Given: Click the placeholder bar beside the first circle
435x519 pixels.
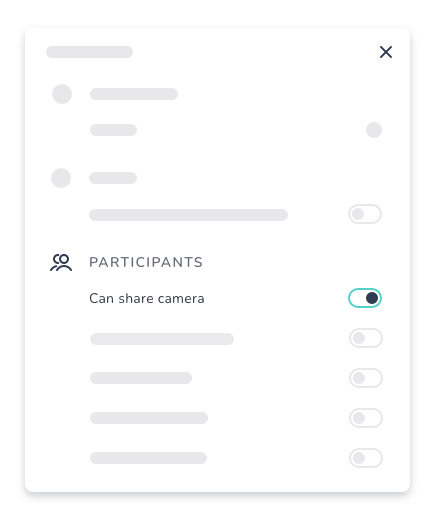Looking at the screenshot, I should (x=134, y=94).
